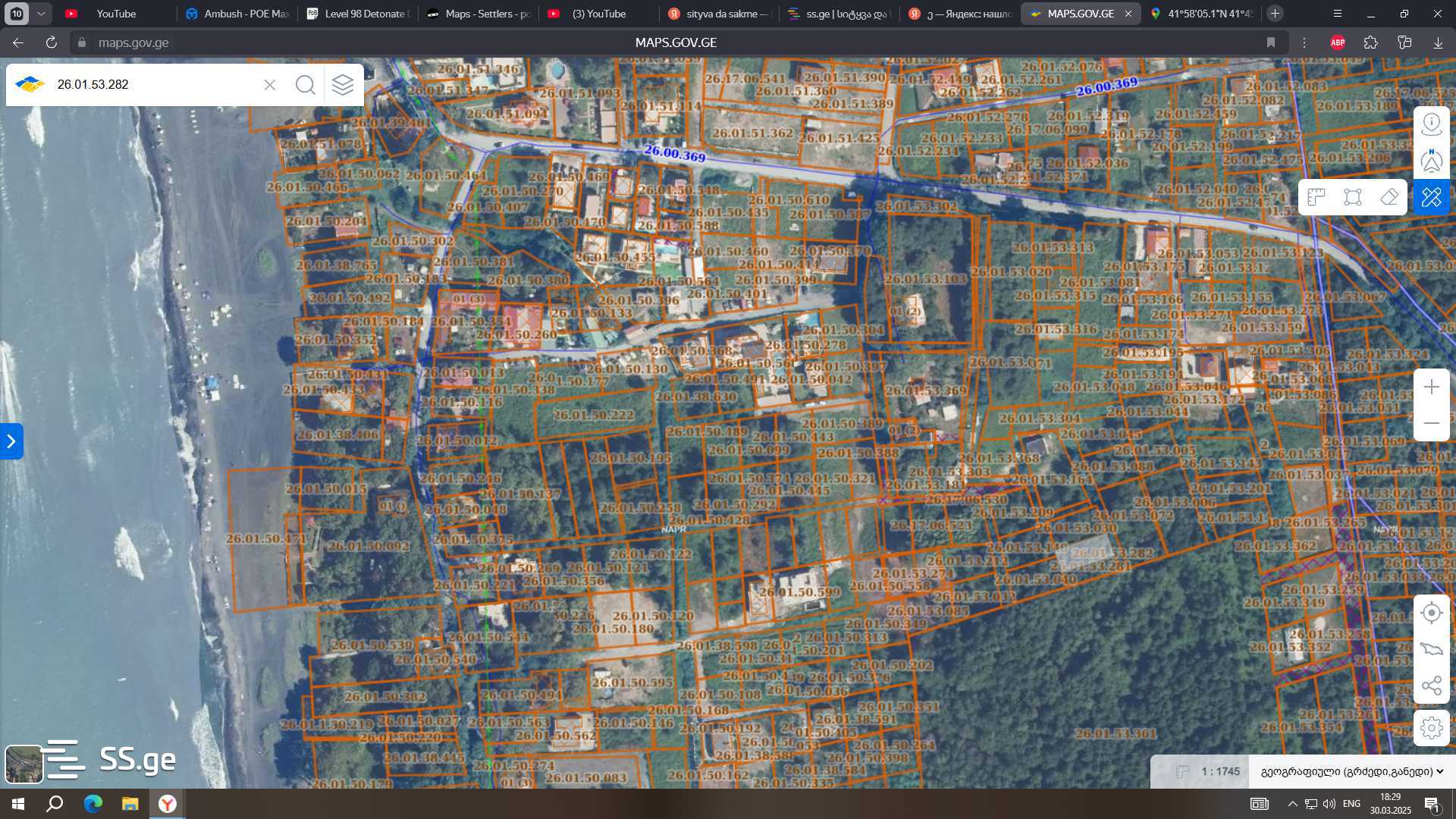Open the map layers panel

tap(343, 84)
